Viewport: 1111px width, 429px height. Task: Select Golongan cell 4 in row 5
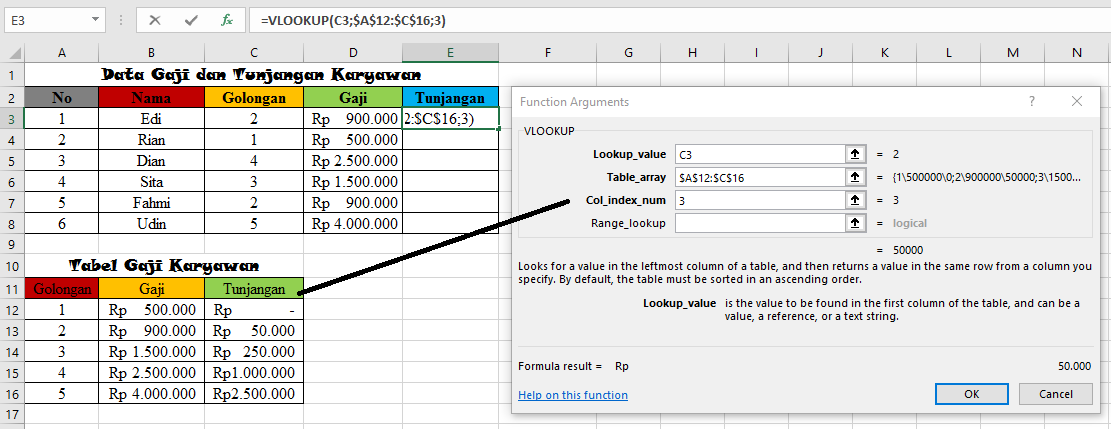tap(254, 161)
